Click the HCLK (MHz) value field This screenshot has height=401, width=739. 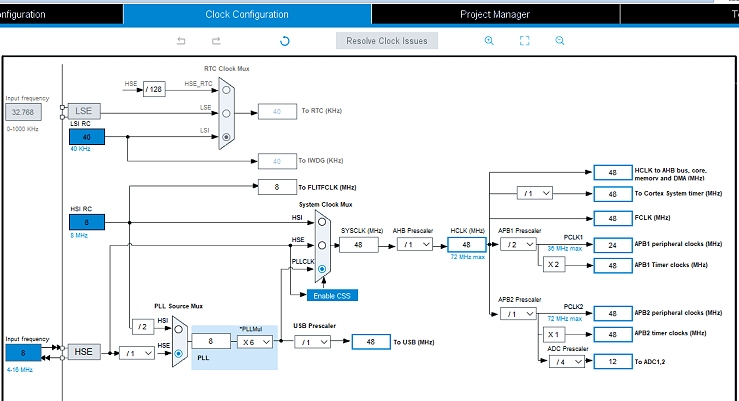point(466,245)
